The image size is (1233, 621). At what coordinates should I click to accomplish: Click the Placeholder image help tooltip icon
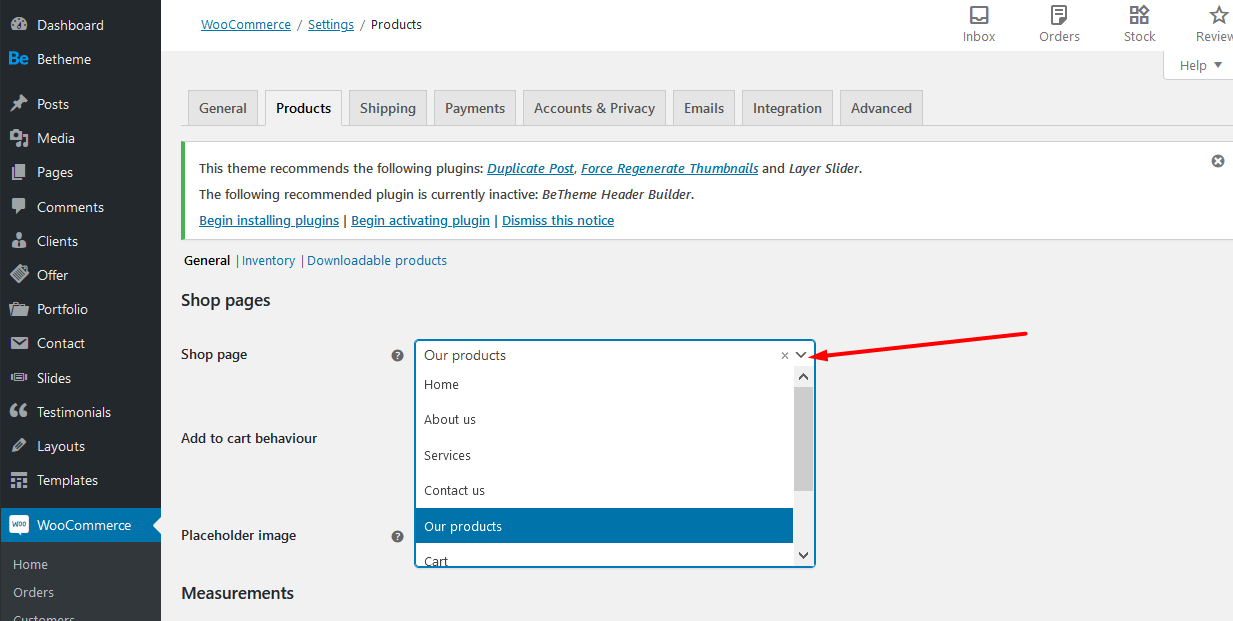coord(397,536)
